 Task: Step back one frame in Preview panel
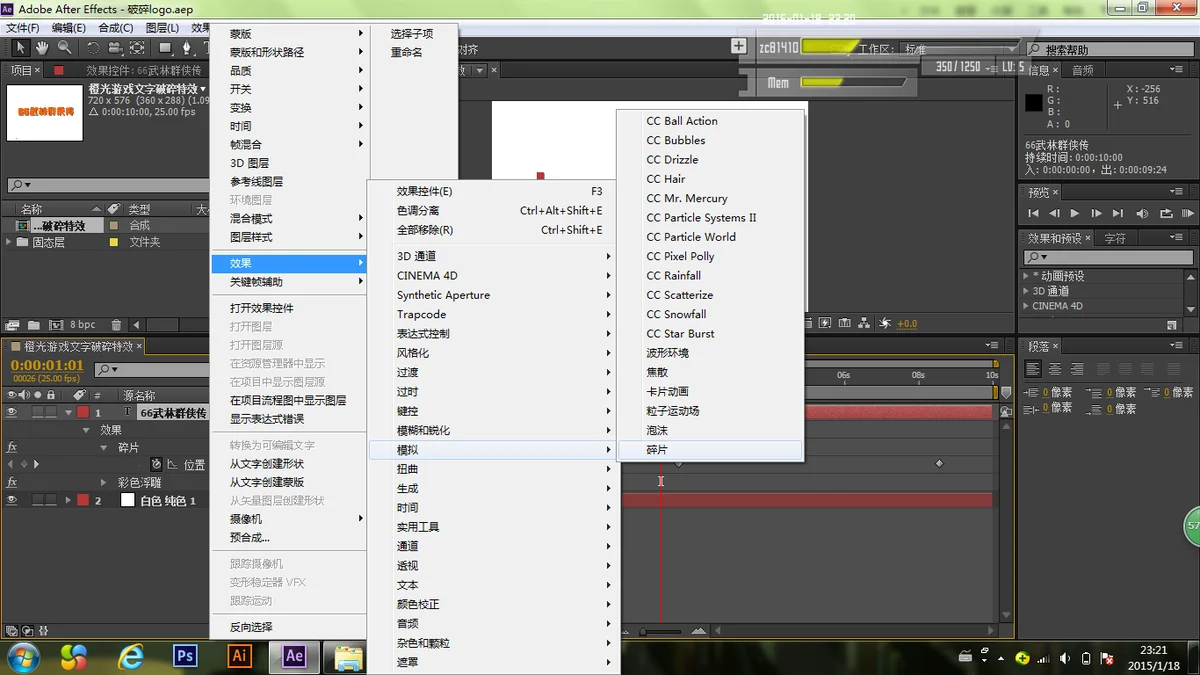[x=1054, y=213]
